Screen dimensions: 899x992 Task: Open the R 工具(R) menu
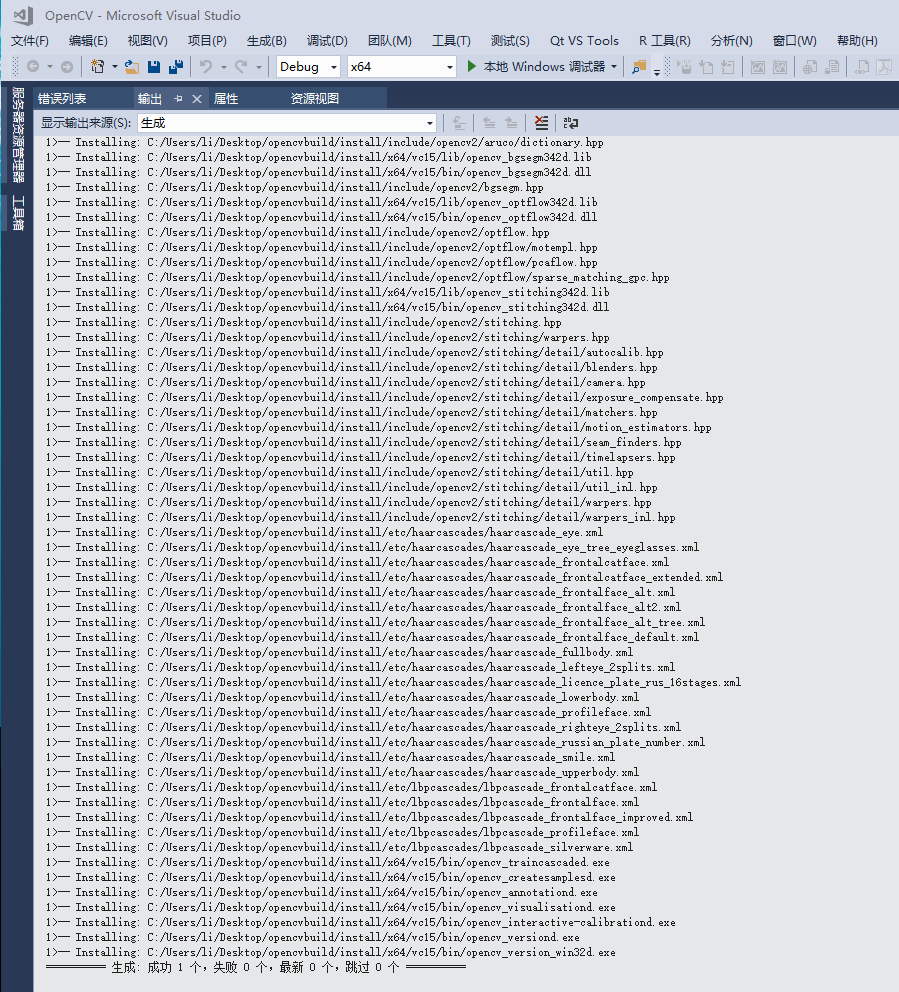pyautogui.click(x=664, y=40)
